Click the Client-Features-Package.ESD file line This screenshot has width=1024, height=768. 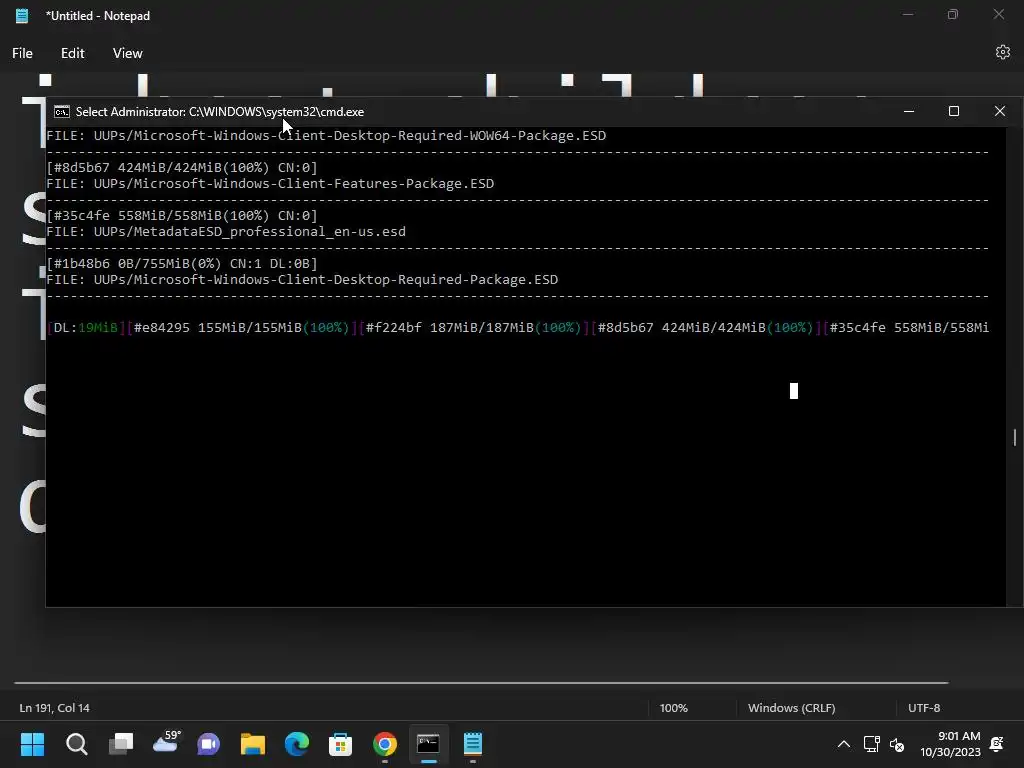270,184
